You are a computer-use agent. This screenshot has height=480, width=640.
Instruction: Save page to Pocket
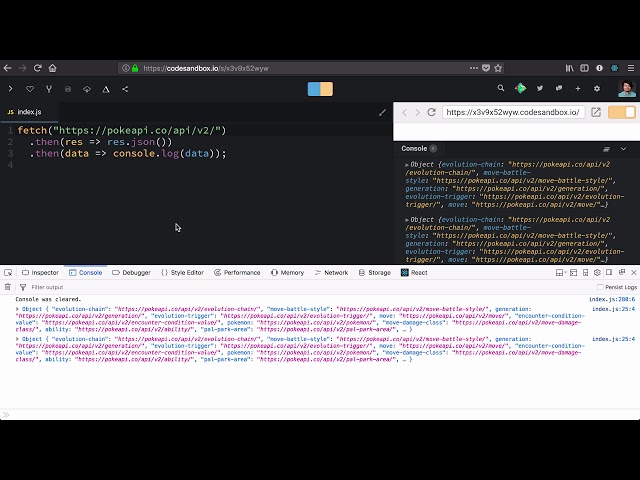pos(486,68)
